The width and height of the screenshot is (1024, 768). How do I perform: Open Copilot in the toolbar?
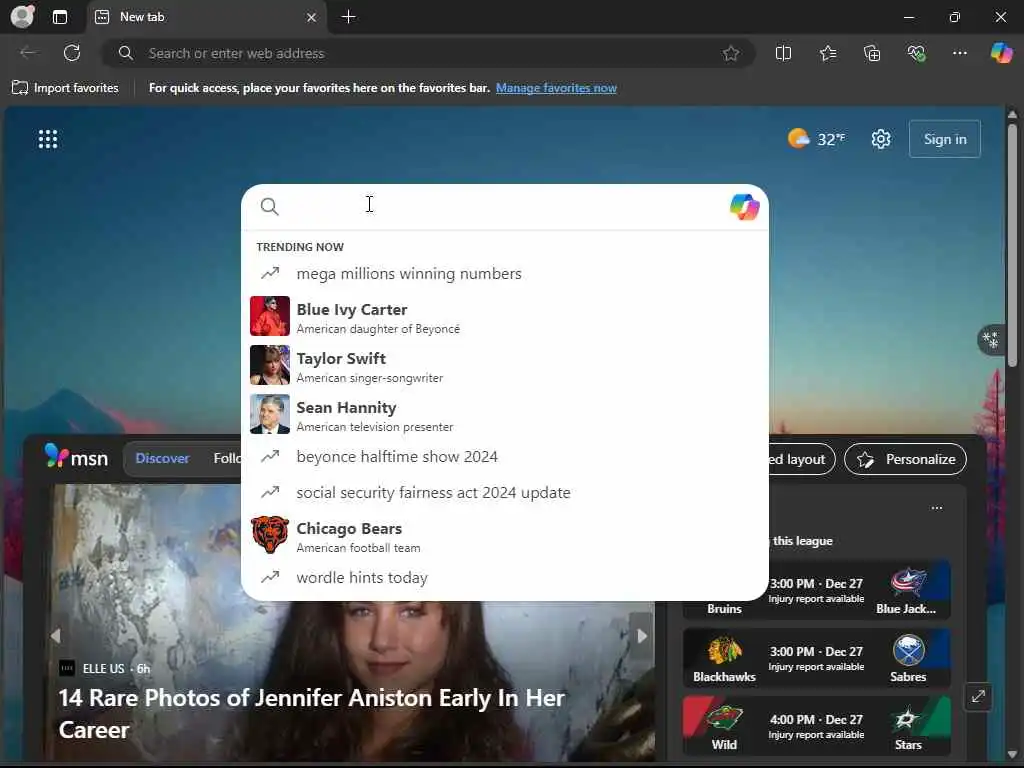click(1001, 53)
